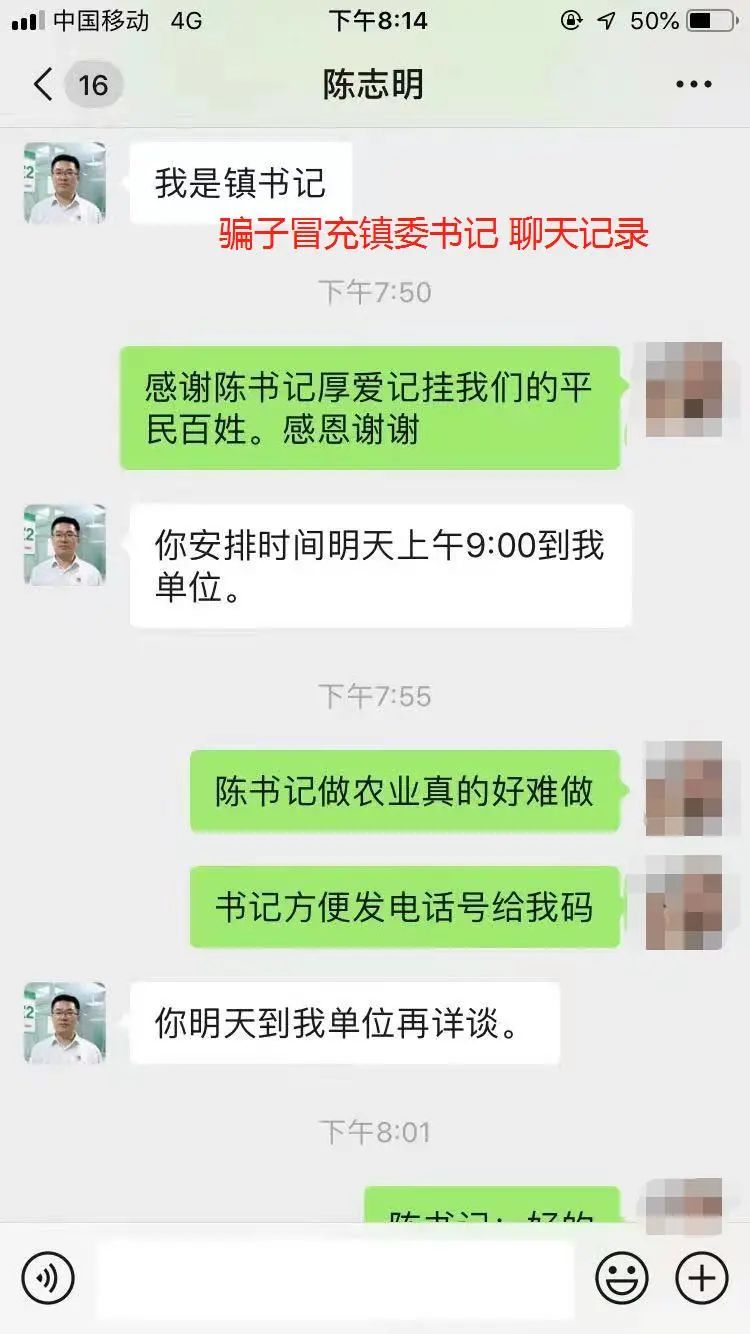The image size is (750, 1334).
Task: Open the plus attachments menu
Action: [702, 1277]
